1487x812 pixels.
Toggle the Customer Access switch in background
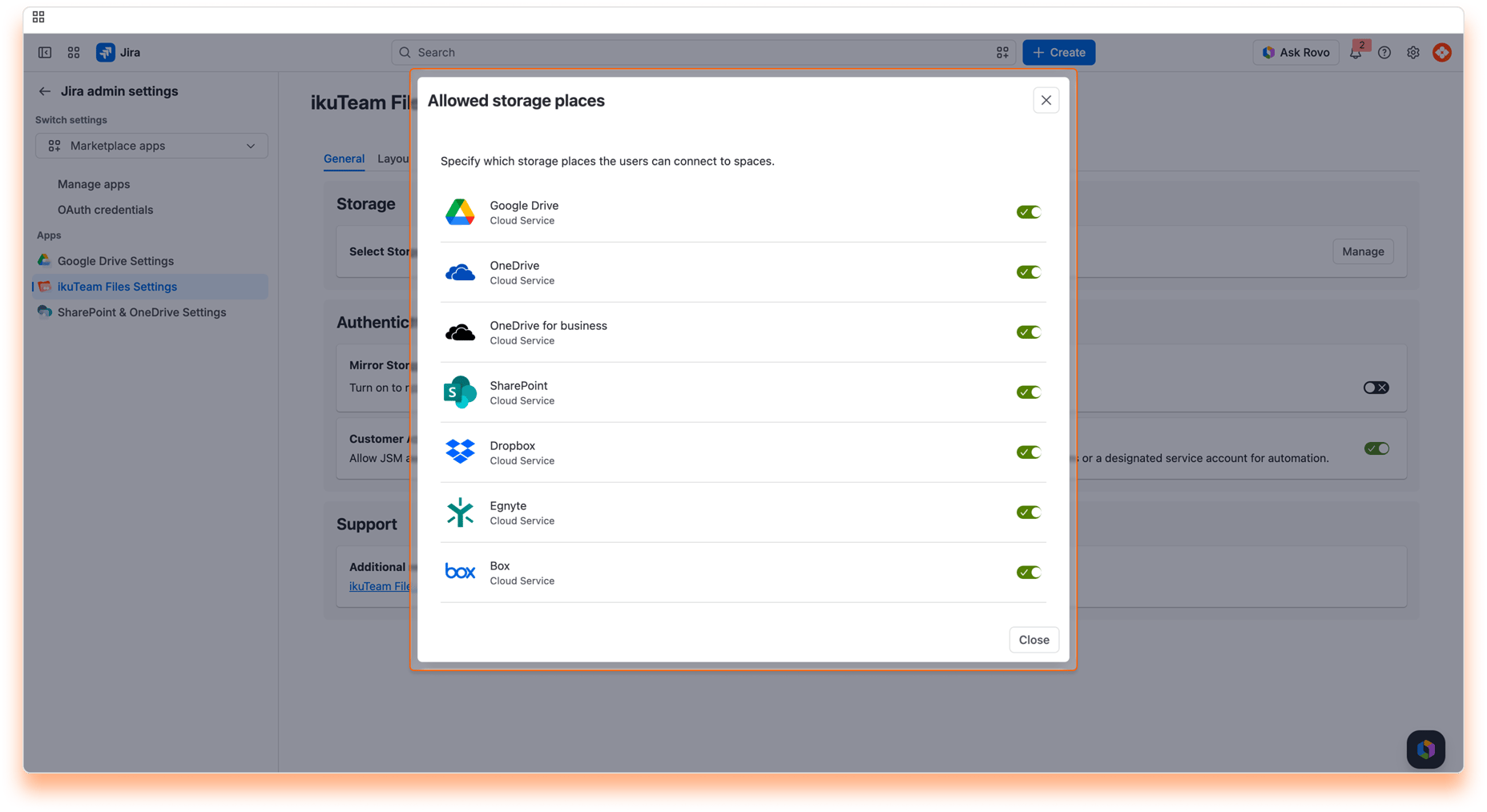[1376, 448]
